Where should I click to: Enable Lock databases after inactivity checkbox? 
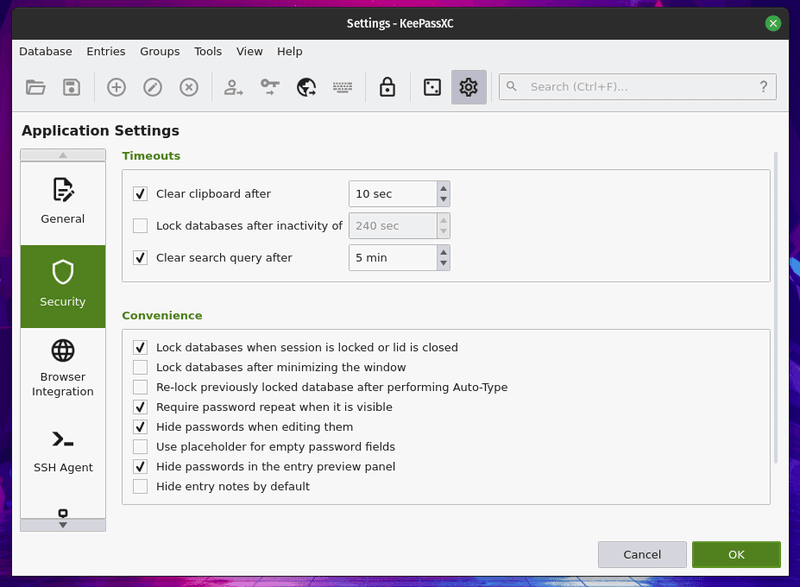[140, 226]
